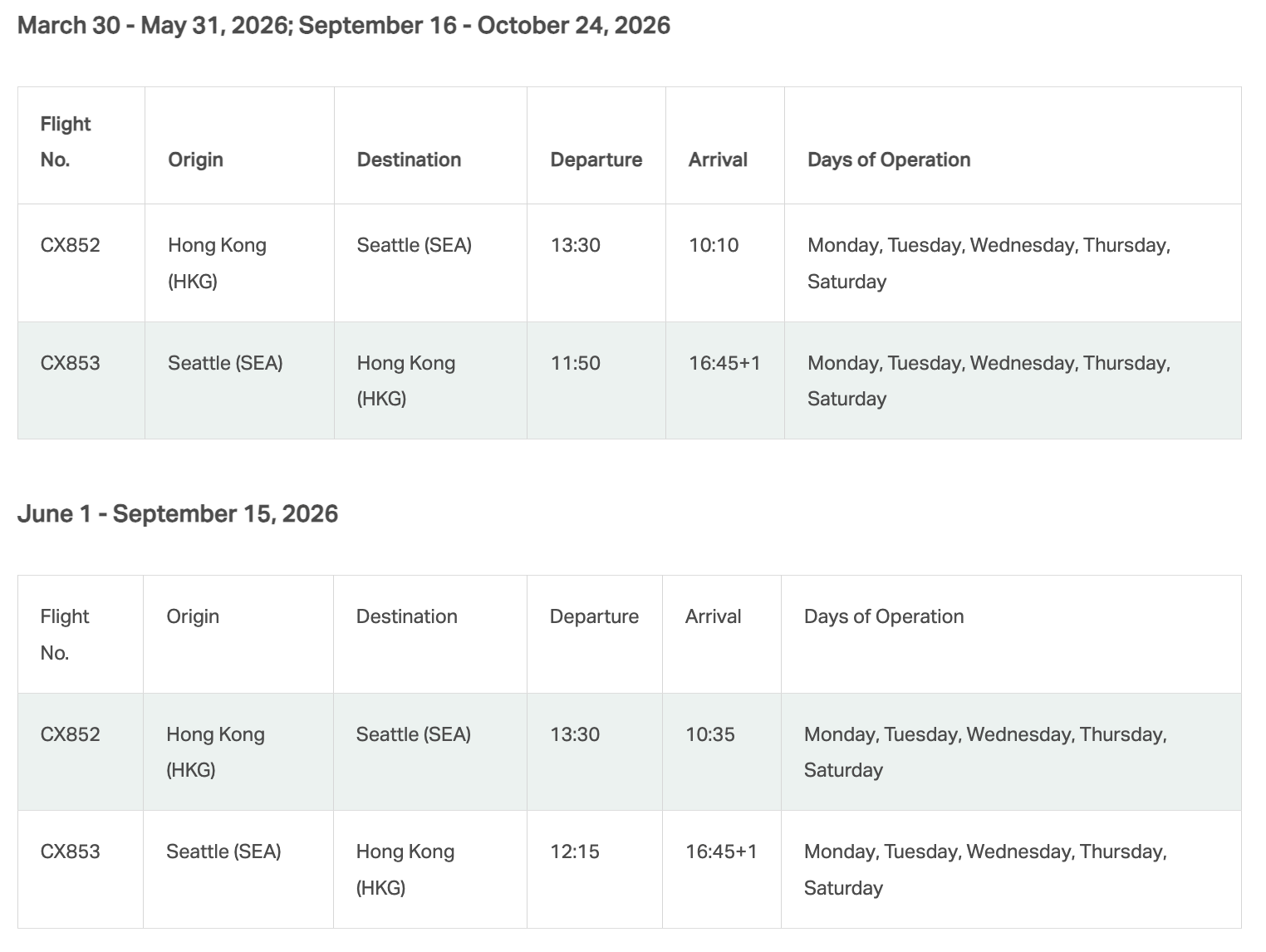Click Seattle (SEA) destination in the 10:10 arrival row
This screenshot has width=1266, height=952.
414,246
